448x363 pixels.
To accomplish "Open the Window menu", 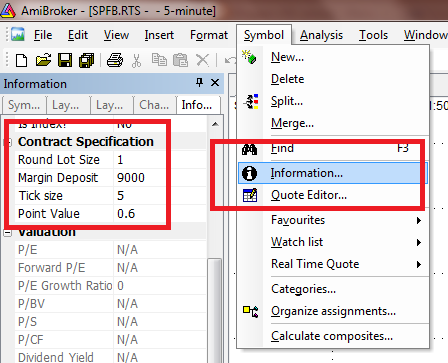I will (x=426, y=35).
